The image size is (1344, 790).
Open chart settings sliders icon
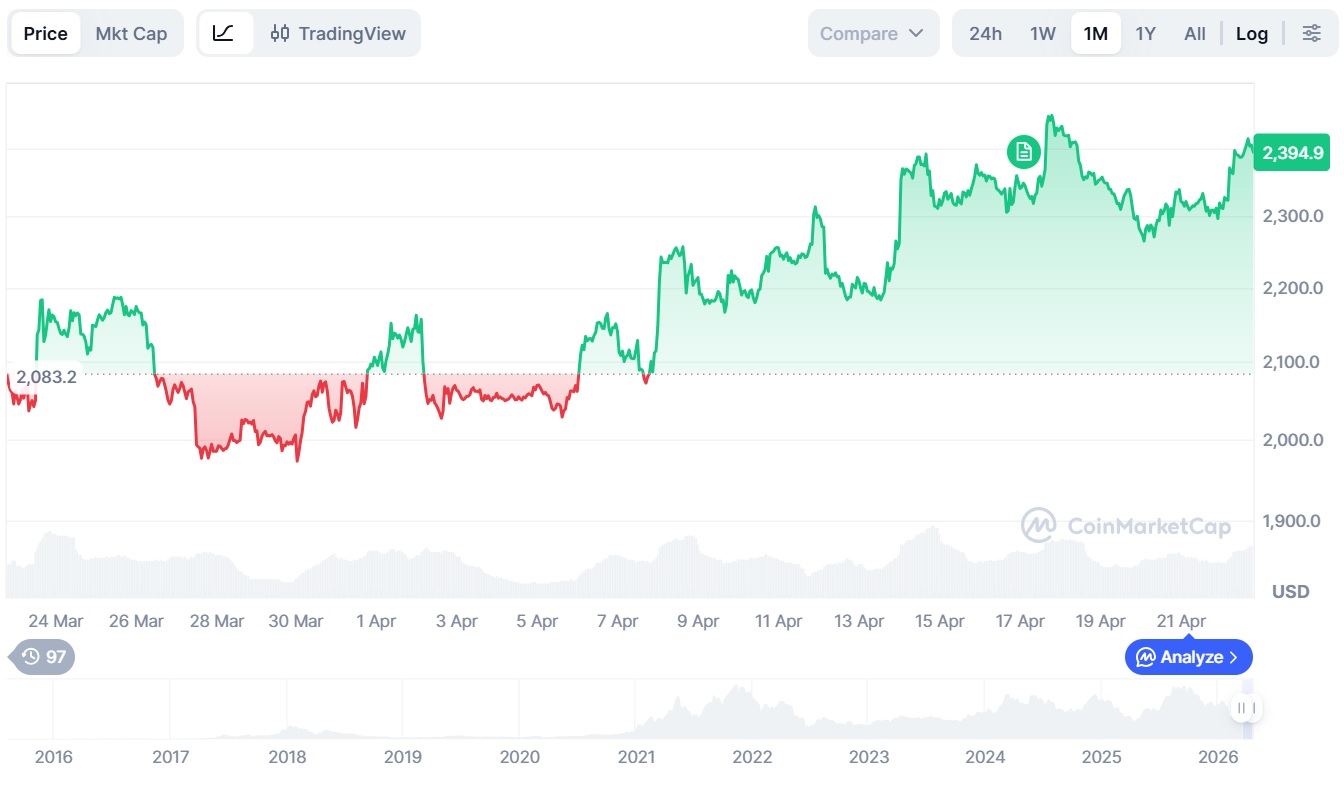tap(1311, 33)
